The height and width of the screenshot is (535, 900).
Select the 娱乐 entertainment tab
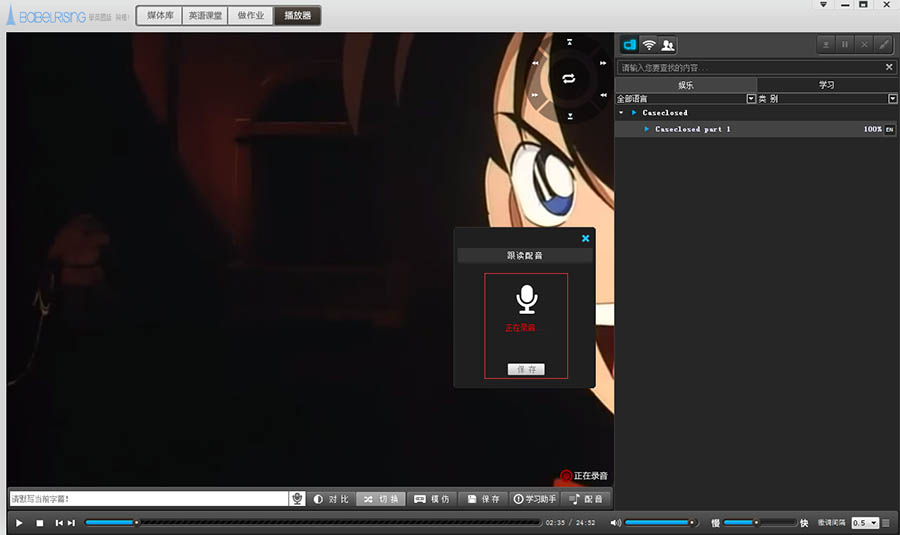click(x=686, y=85)
